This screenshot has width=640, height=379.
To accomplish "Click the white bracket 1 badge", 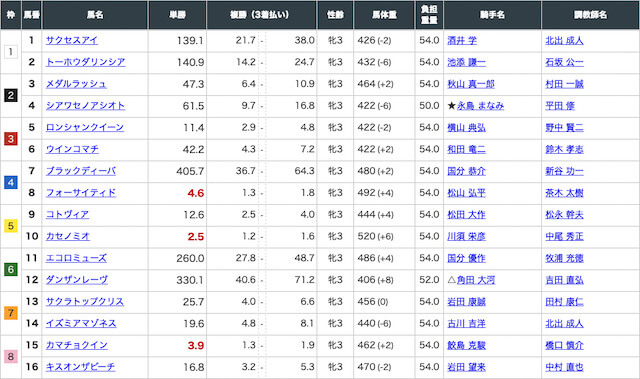I will tap(11, 52).
